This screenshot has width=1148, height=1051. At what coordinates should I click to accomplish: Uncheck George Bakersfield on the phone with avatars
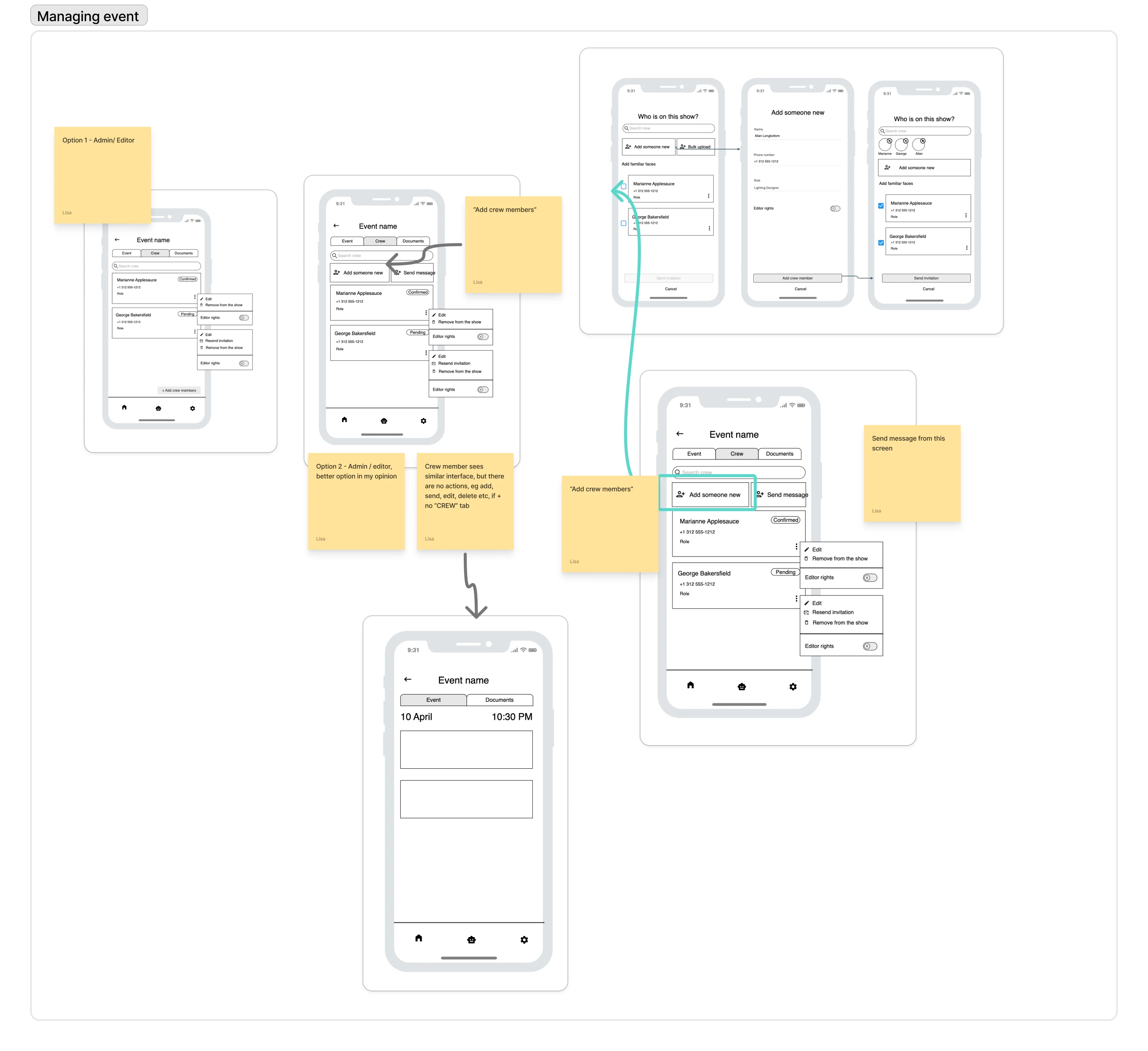881,243
